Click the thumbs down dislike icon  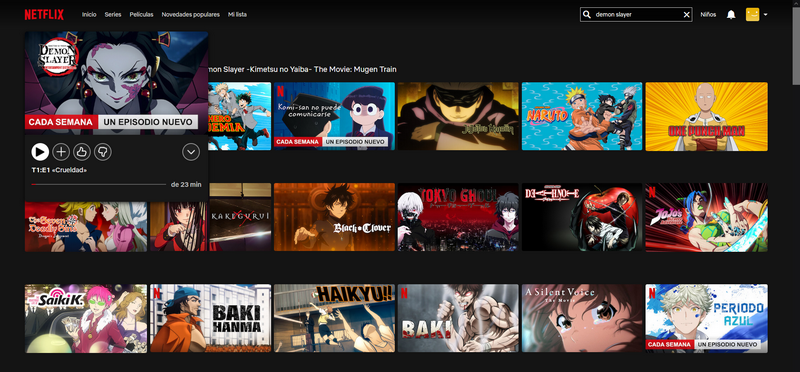[x=103, y=152]
